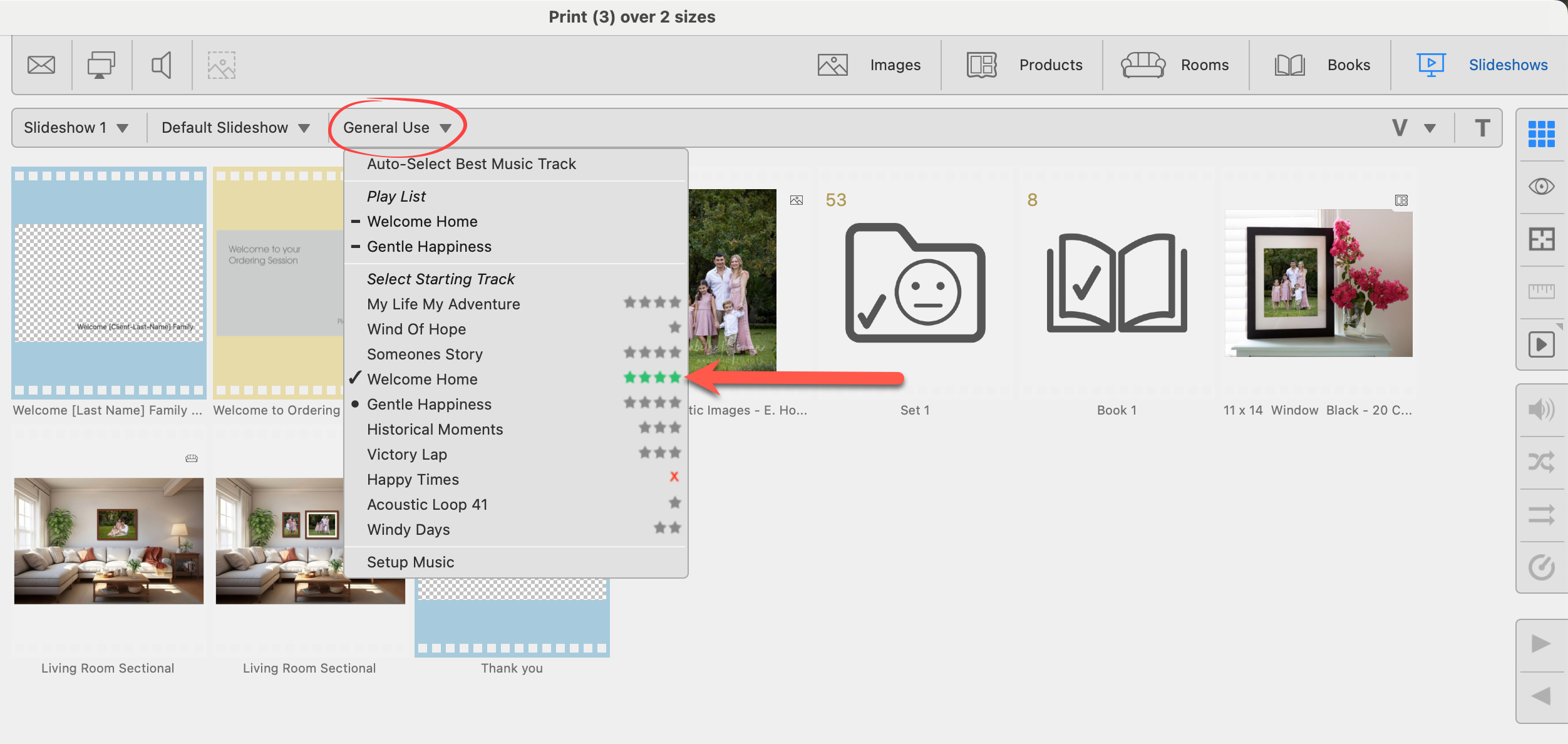Viewport: 1568px width, 744px height.
Task: Select the blue grid view icon
Action: (1541, 134)
